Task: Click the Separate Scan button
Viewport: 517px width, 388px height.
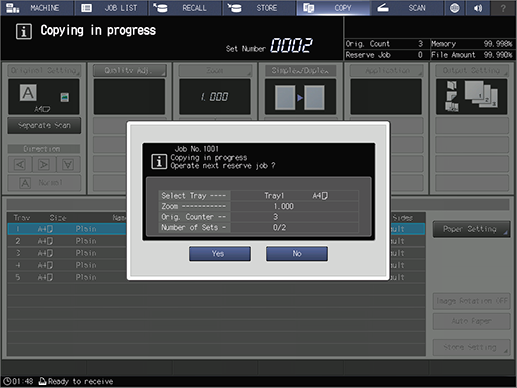Action: pos(44,125)
